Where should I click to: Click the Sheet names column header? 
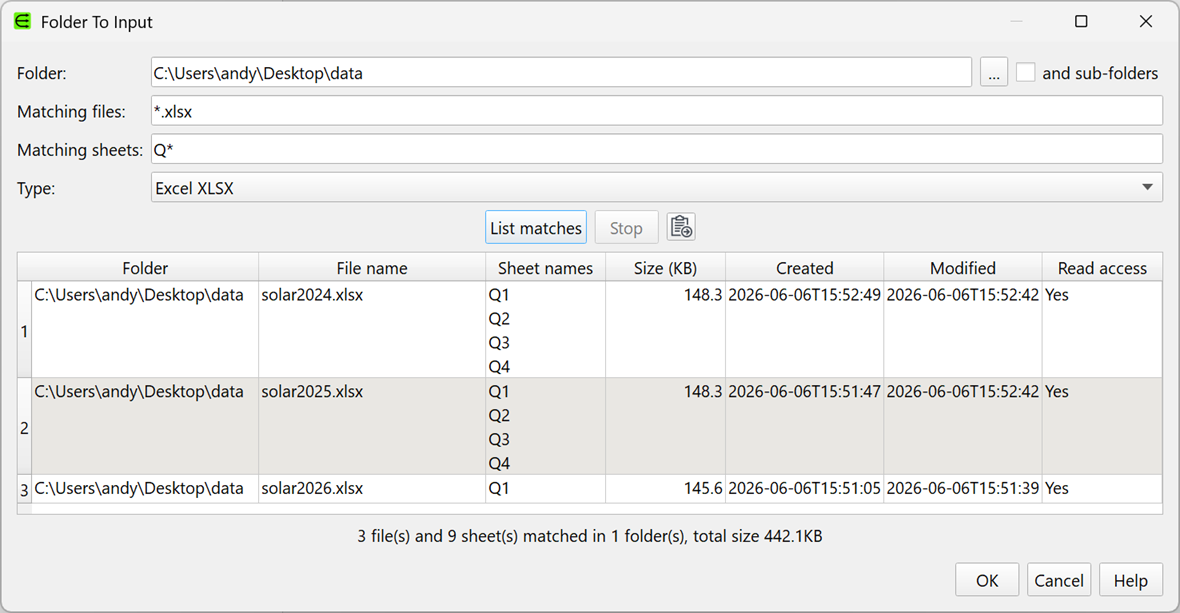[546, 268]
